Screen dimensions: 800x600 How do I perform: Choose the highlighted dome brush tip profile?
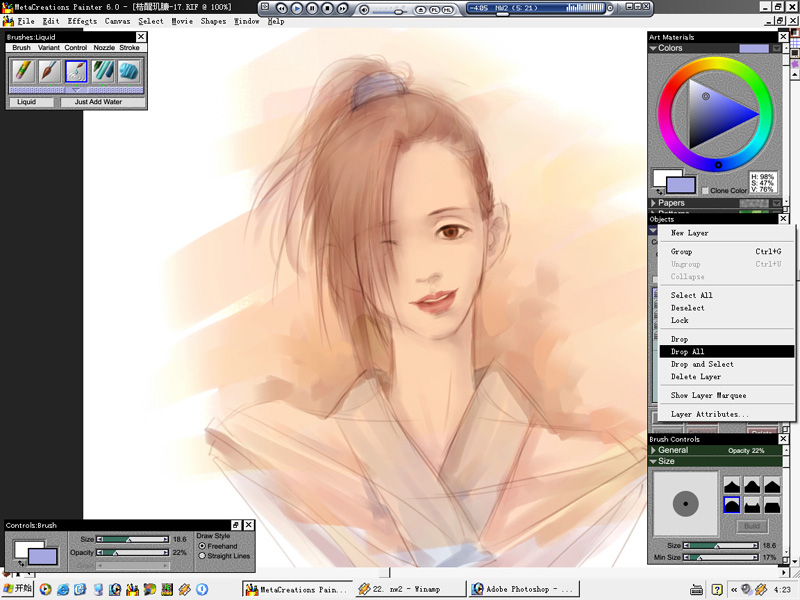732,506
